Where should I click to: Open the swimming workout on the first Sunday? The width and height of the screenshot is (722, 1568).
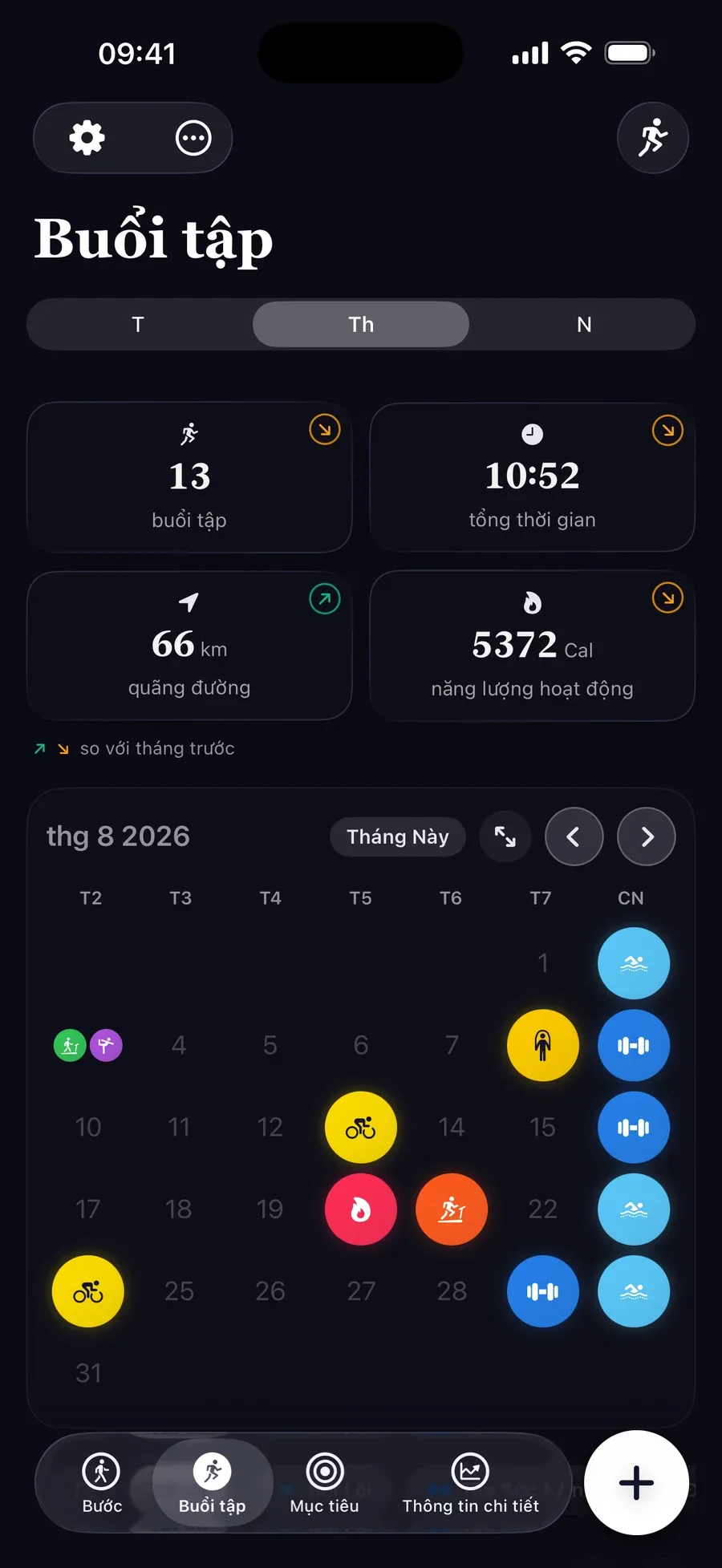click(x=634, y=963)
